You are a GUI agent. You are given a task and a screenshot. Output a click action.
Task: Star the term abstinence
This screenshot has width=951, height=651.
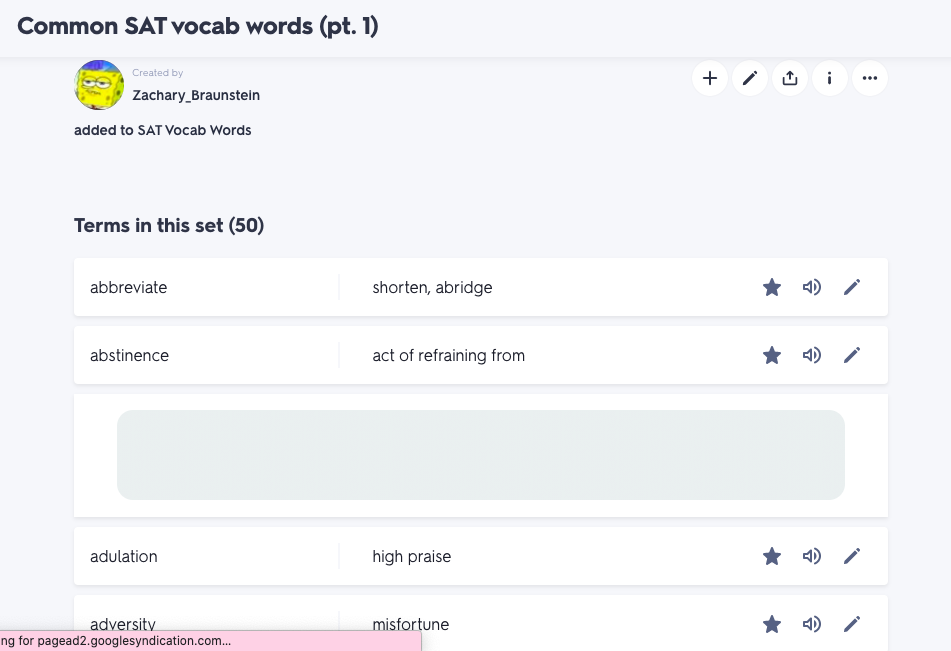tap(772, 355)
